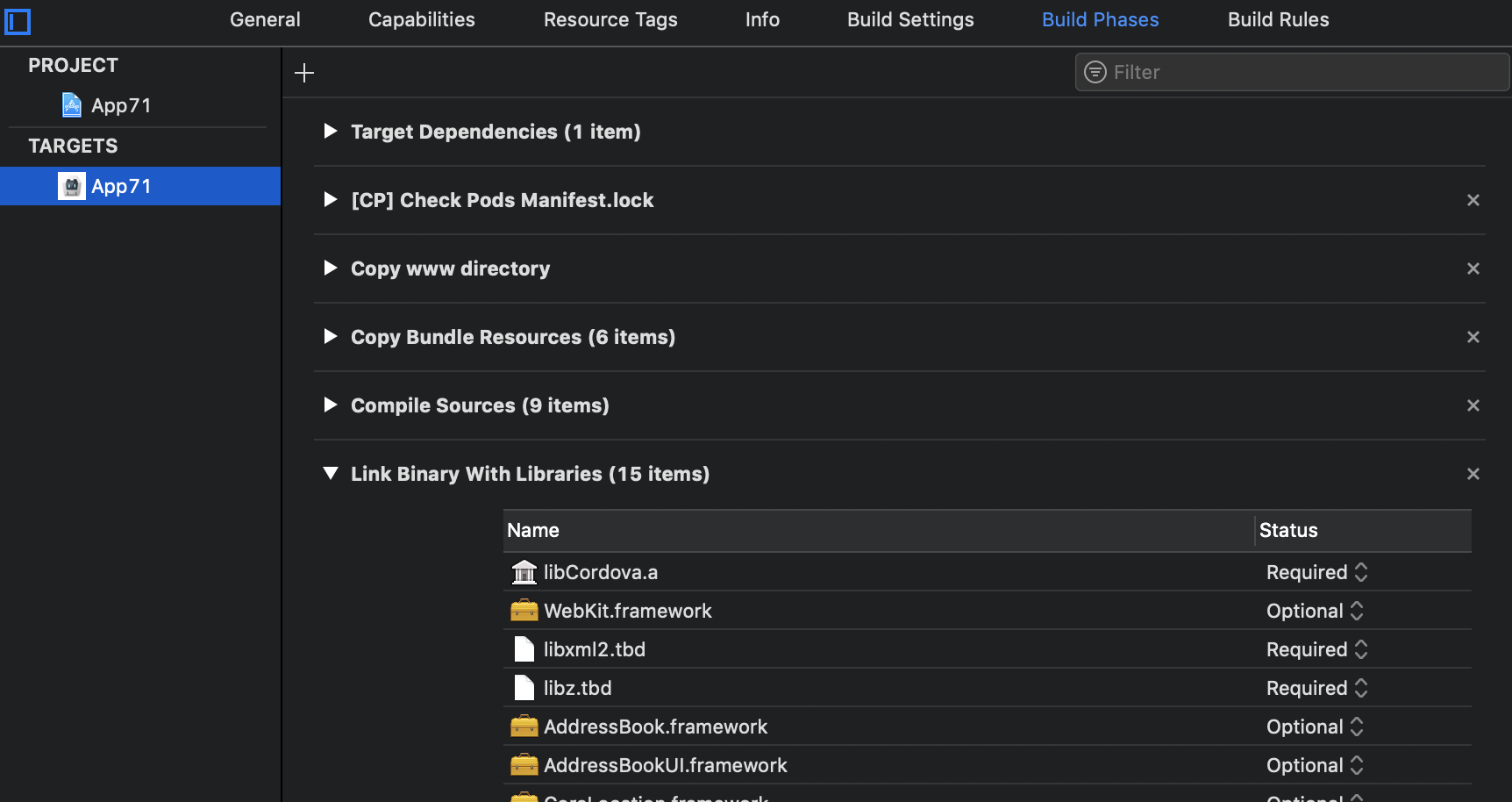This screenshot has width=1512, height=802.
Task: Change WebKit.framework status from Optional
Action: click(x=1358, y=610)
